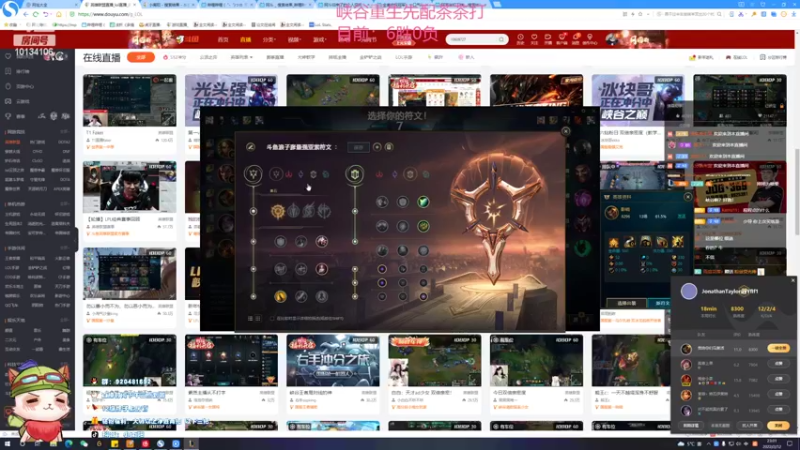Screen dimensions: 800x450
Task: Click the yellow 一键全配 button in helper panel
Action: 778,348
